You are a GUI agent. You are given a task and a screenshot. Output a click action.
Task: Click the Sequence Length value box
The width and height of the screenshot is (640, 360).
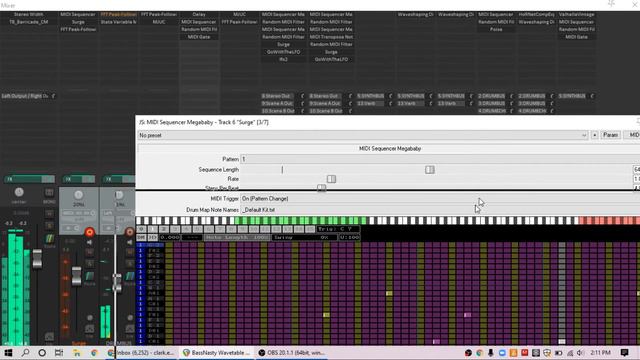[636, 169]
